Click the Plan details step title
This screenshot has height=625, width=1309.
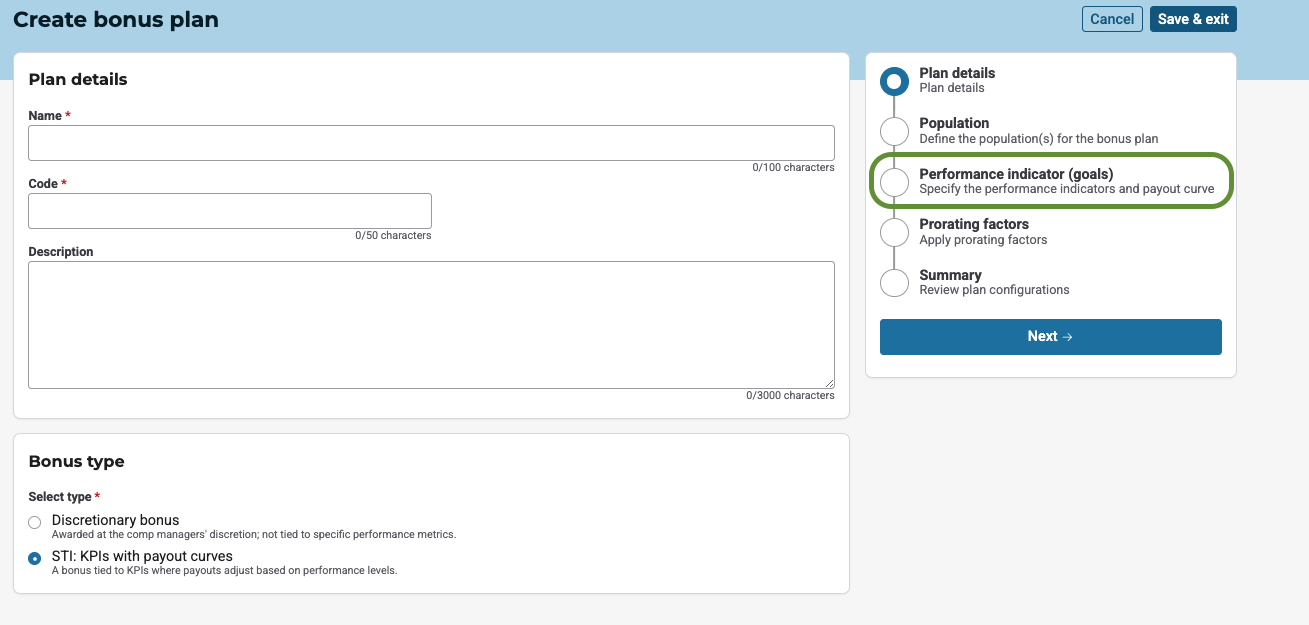click(957, 73)
